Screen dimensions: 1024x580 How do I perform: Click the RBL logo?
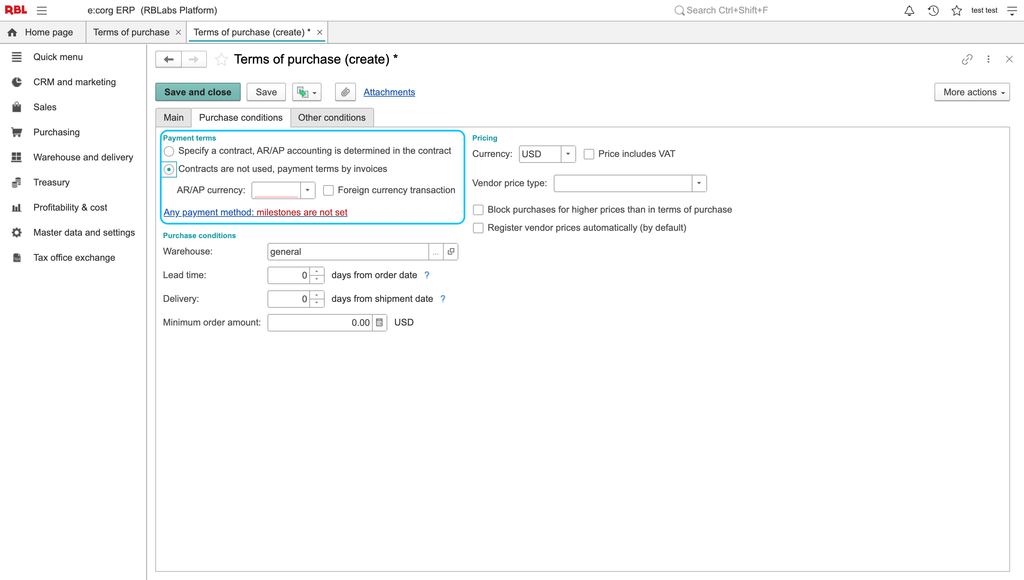tap(16, 10)
